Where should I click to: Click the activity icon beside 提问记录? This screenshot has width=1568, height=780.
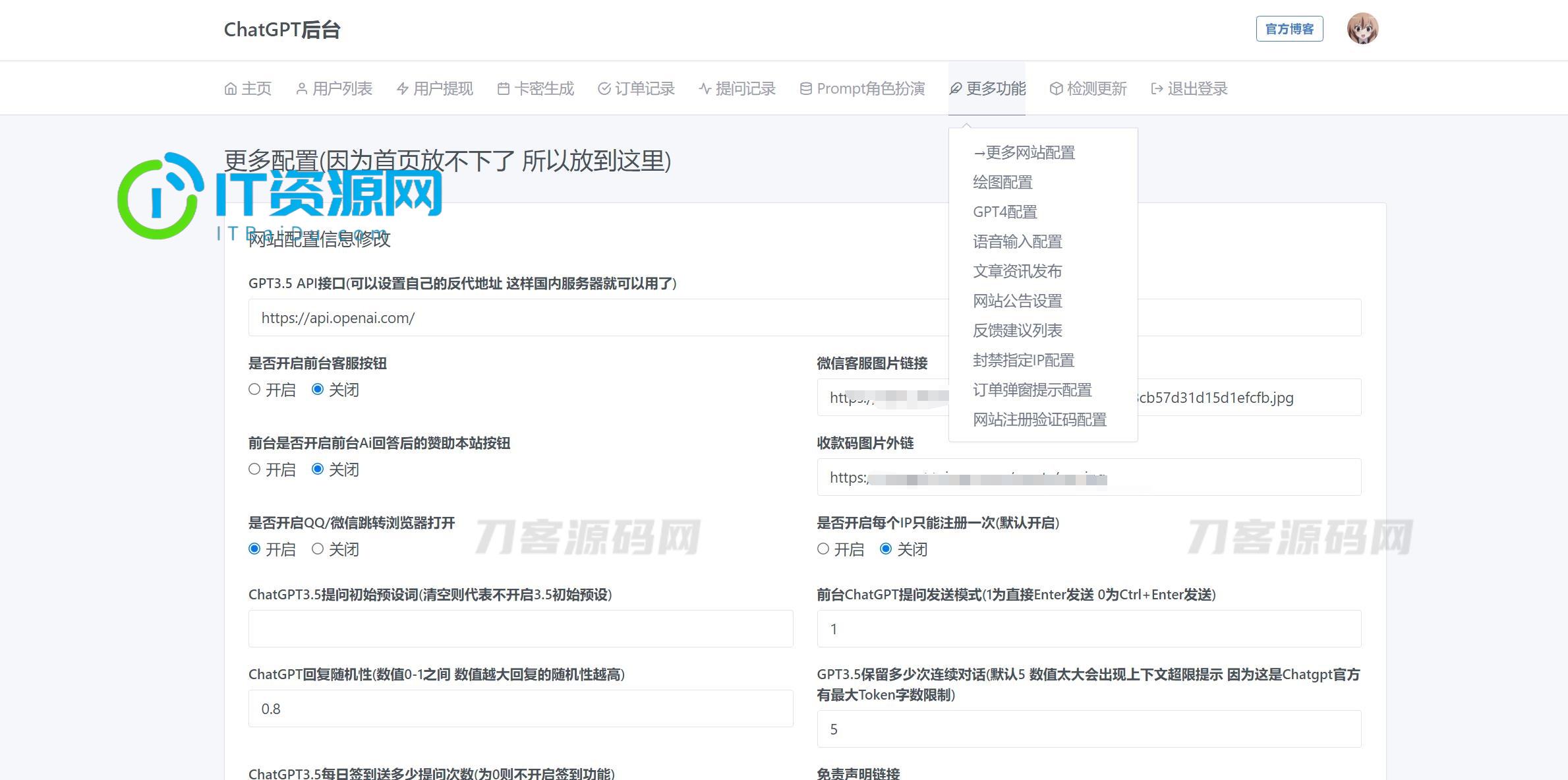click(x=705, y=88)
